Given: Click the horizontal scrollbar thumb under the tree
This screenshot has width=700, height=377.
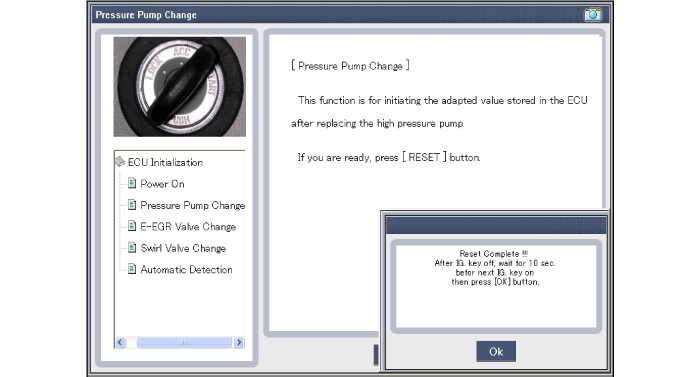Looking at the screenshot, I should [184, 342].
